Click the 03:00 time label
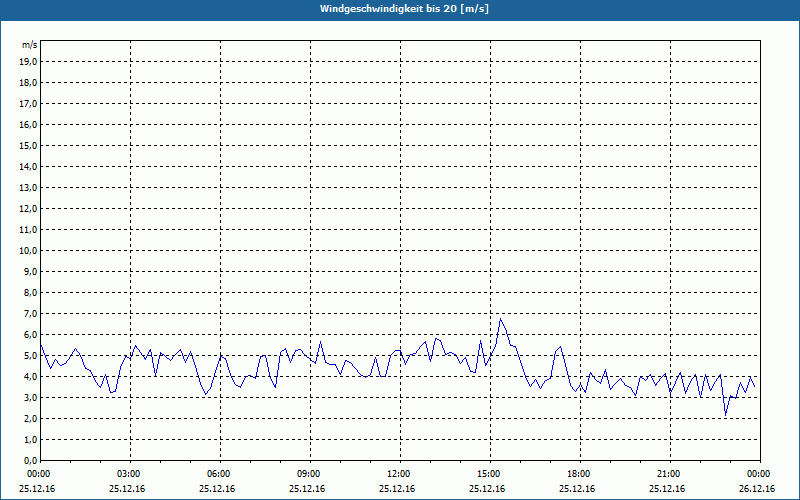 (131, 474)
